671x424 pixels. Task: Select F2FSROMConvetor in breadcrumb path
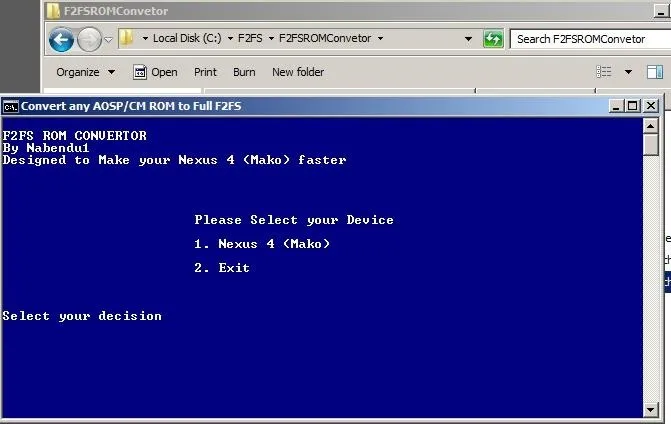[325, 38]
